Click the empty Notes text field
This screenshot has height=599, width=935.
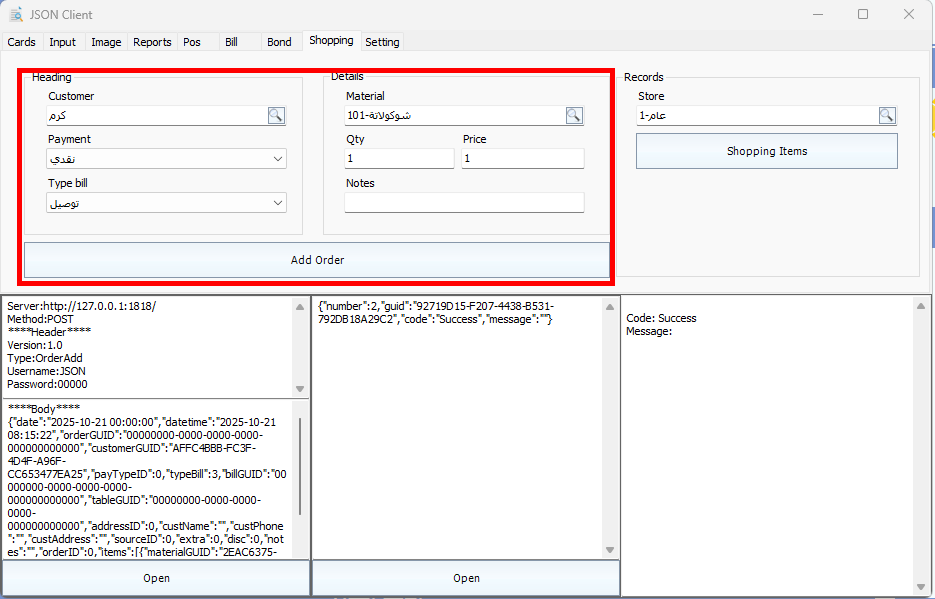pos(464,203)
